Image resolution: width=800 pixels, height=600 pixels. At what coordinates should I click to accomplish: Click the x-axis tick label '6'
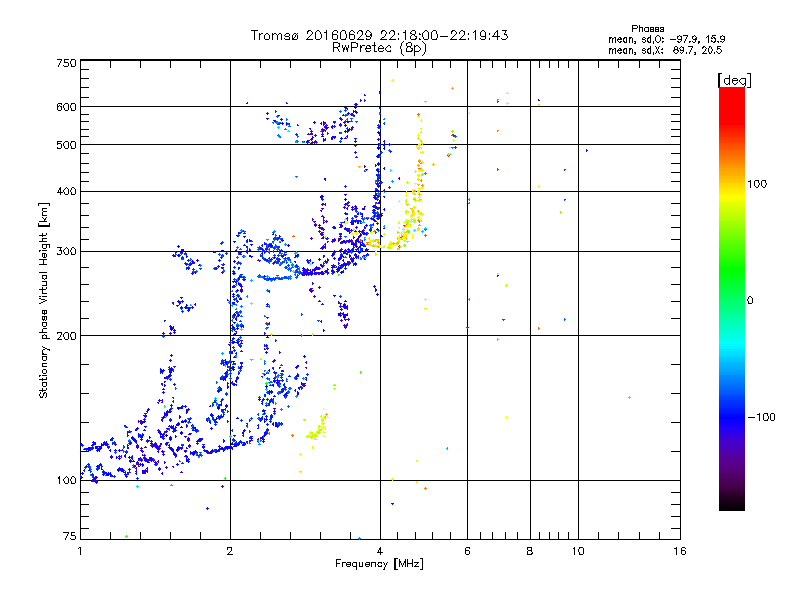(467, 551)
